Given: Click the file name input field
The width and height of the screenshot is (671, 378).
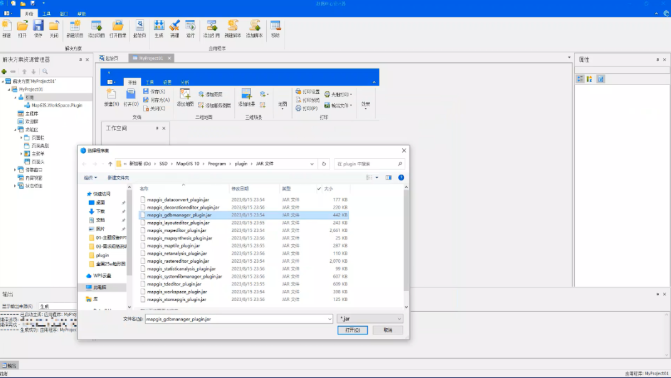Looking at the screenshot, I should (x=239, y=319).
